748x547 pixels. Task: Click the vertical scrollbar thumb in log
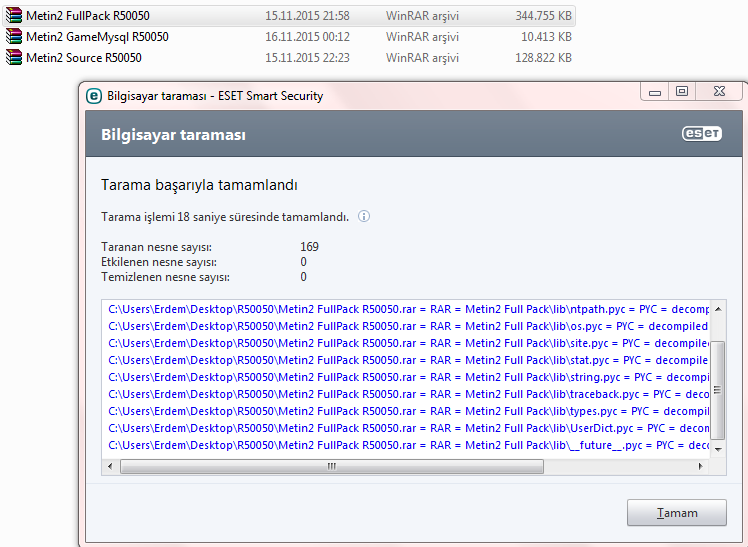718,390
